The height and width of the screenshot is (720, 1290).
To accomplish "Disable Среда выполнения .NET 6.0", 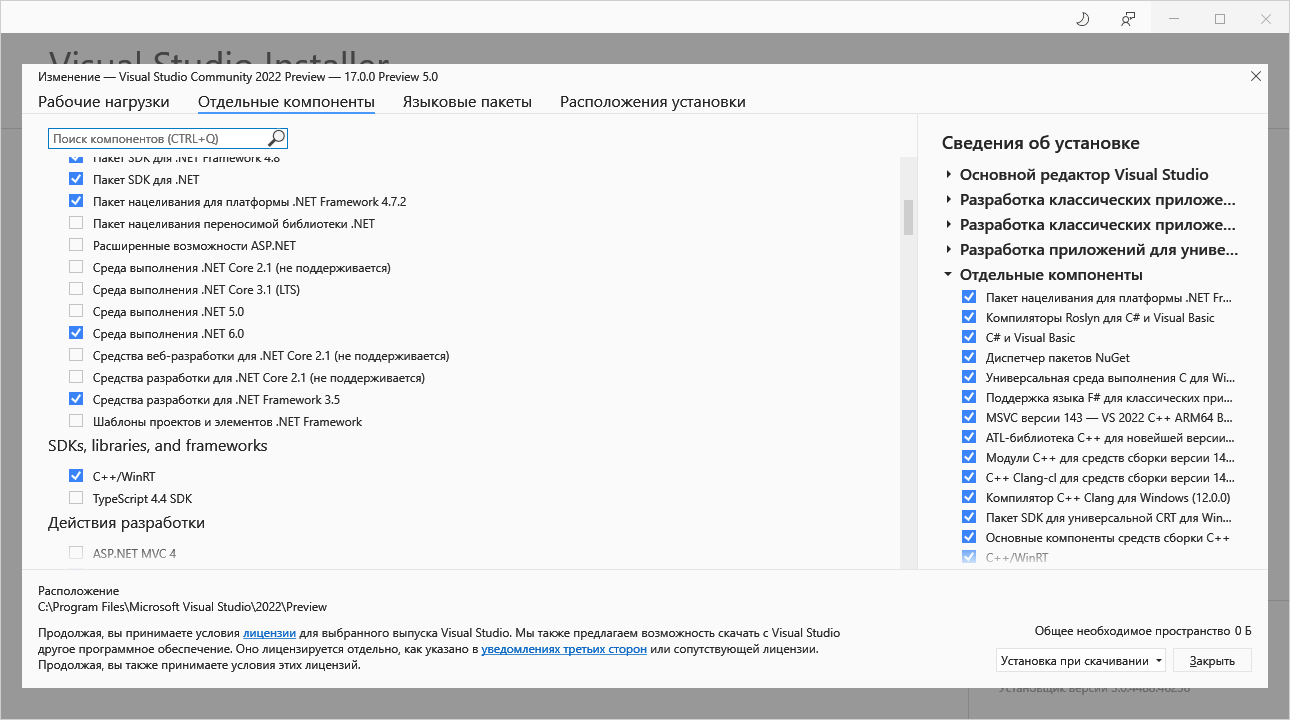I will click(76, 333).
